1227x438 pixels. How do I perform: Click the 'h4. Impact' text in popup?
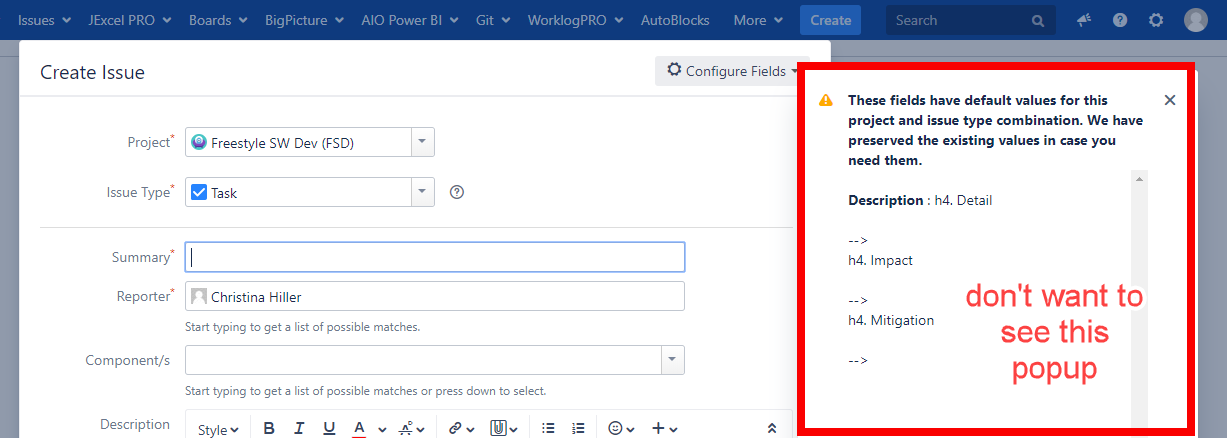click(x=880, y=260)
